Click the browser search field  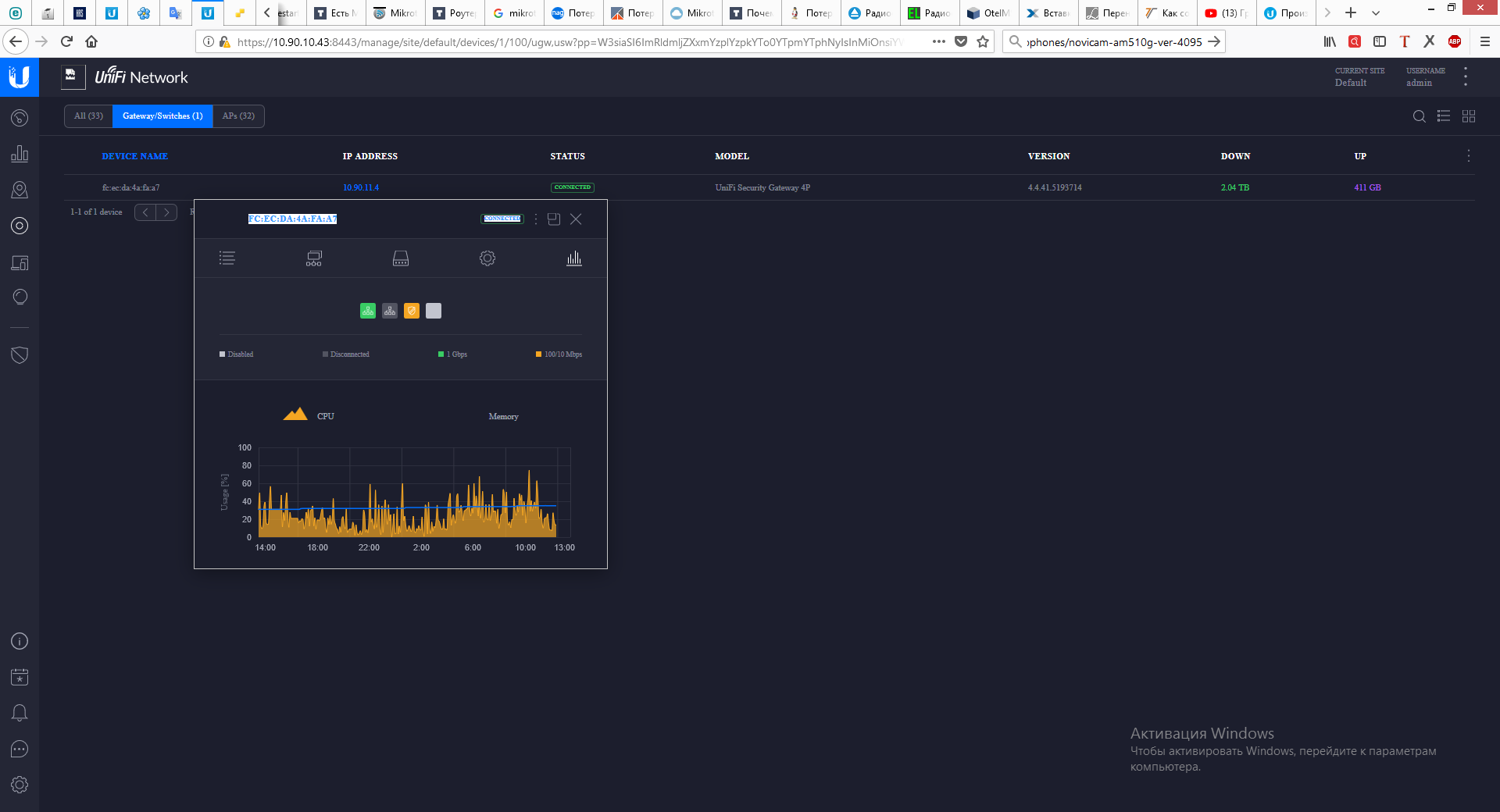point(1114,42)
